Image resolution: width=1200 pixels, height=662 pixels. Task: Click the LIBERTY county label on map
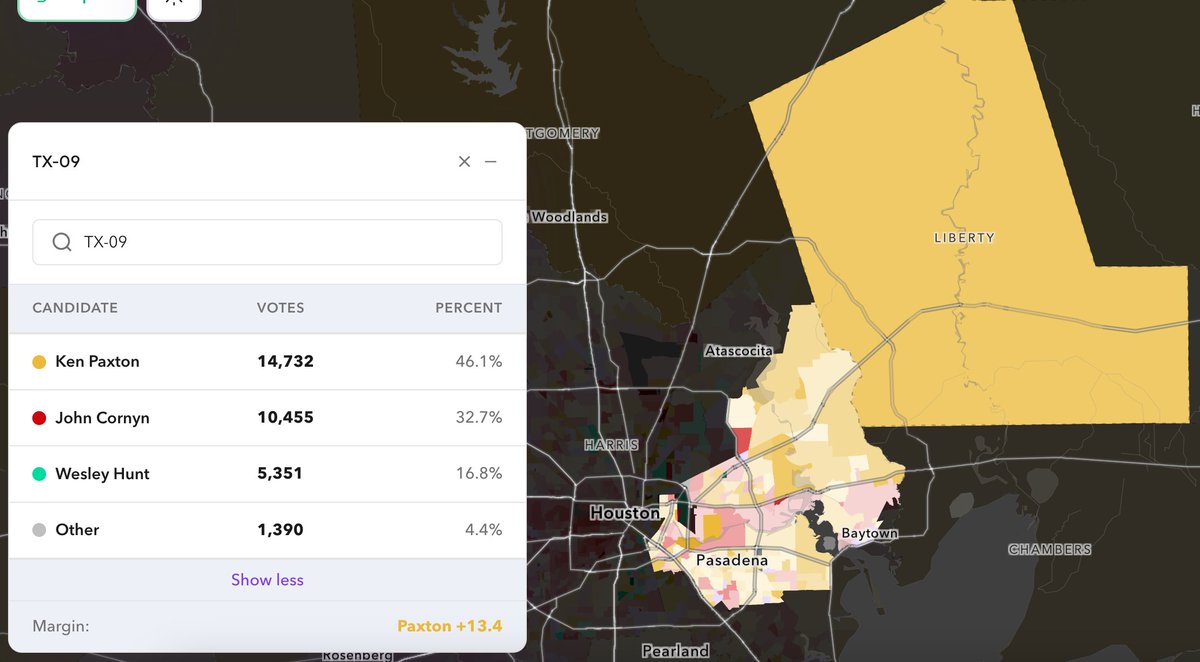point(964,238)
